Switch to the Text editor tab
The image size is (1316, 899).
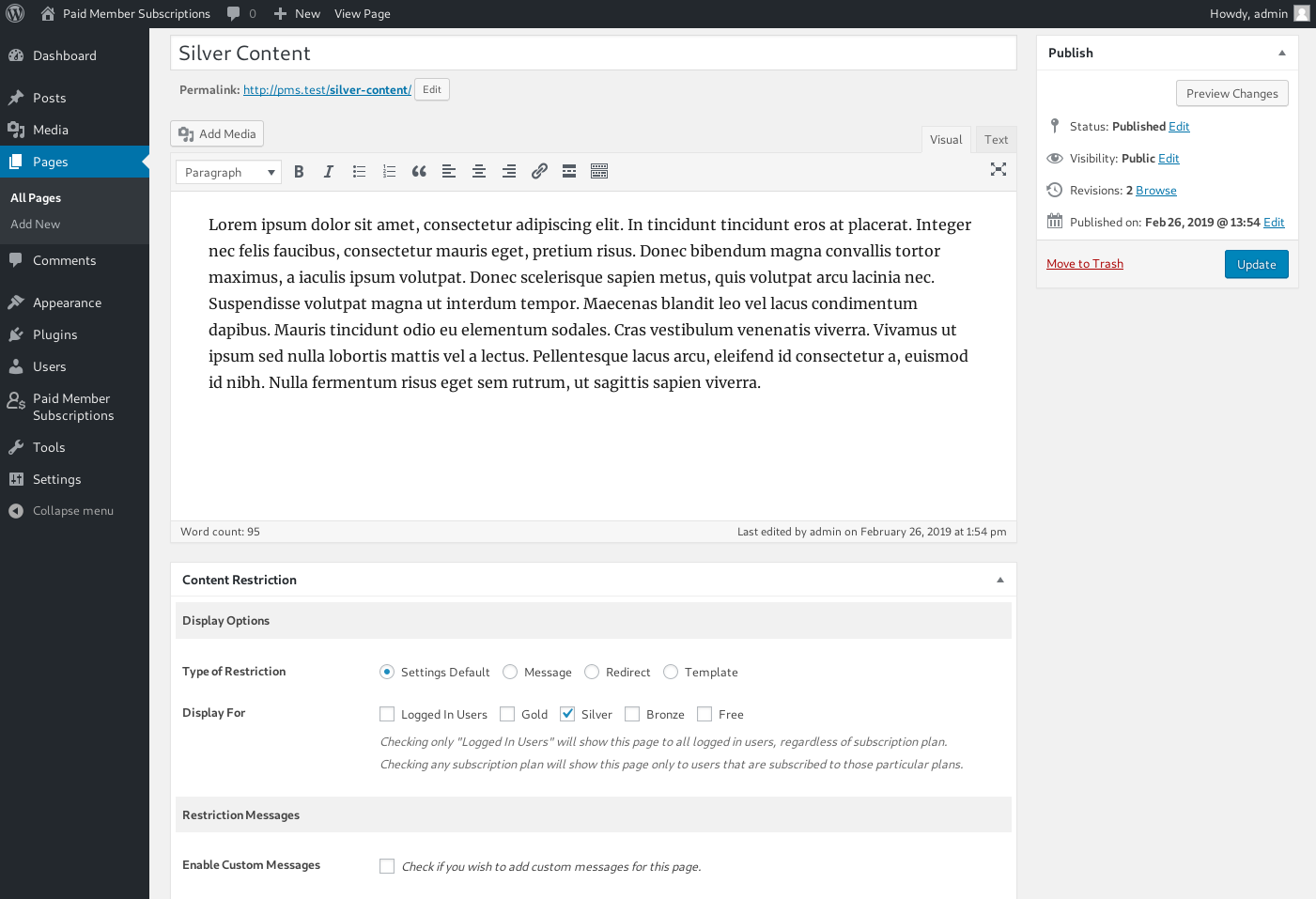(x=996, y=140)
